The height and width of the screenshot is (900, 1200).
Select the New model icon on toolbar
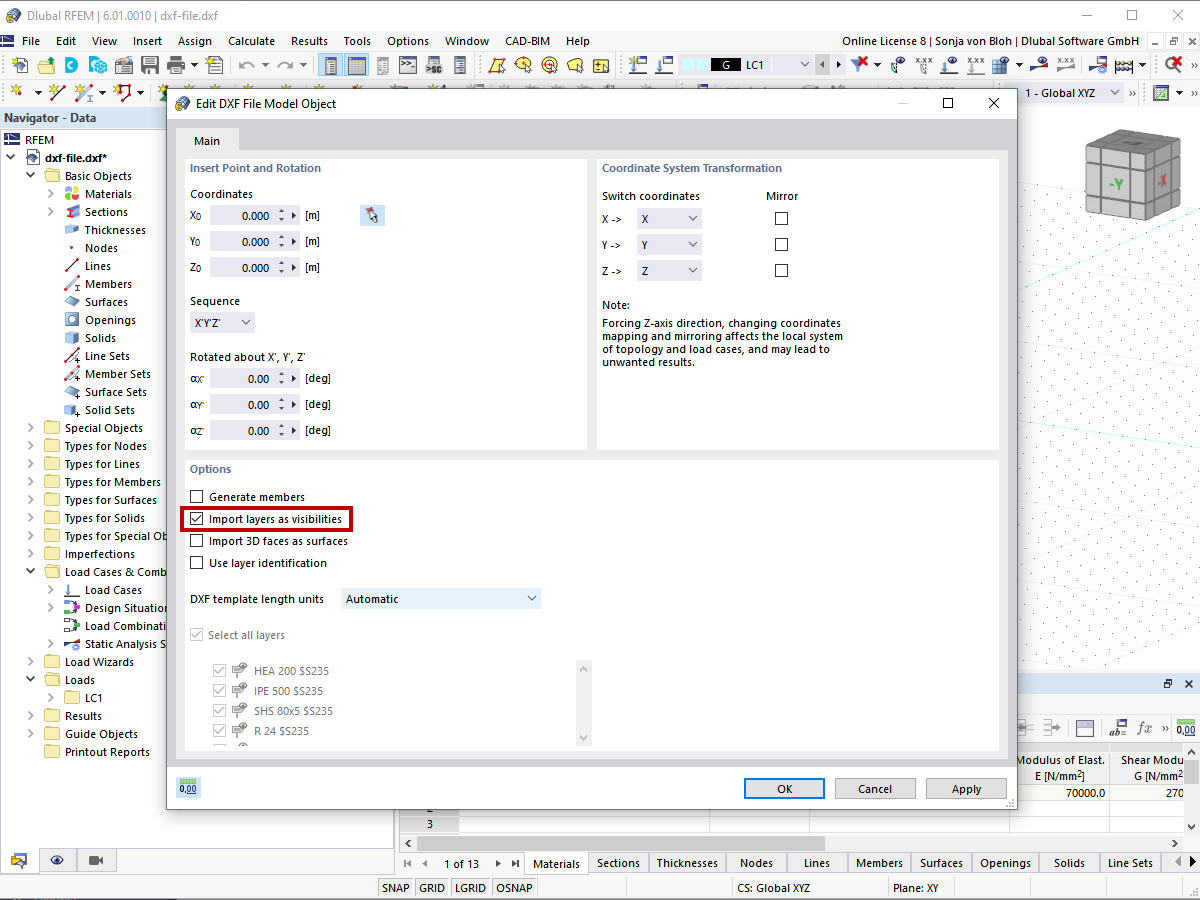(20, 63)
